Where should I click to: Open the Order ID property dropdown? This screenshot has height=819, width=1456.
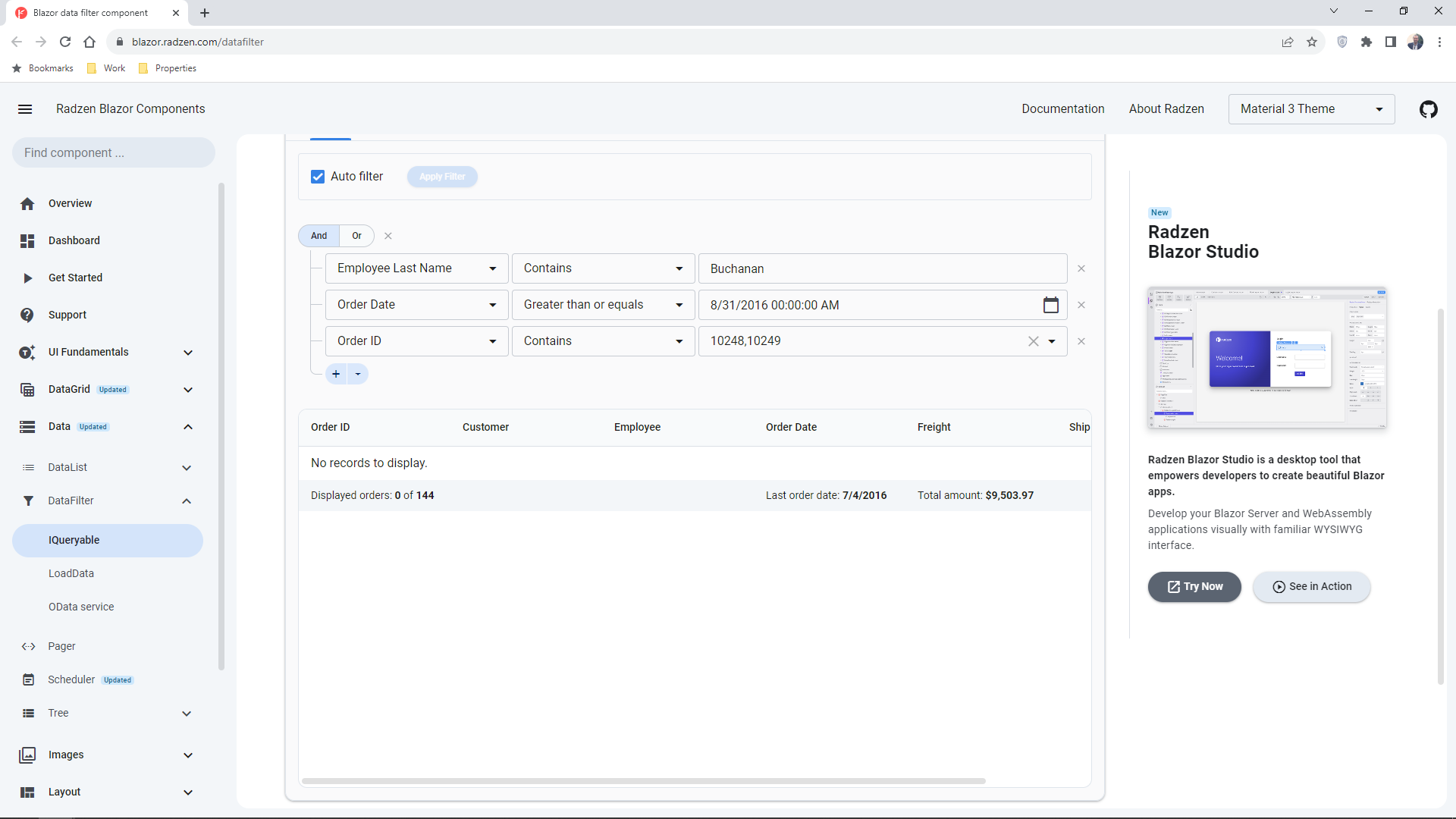[416, 341]
